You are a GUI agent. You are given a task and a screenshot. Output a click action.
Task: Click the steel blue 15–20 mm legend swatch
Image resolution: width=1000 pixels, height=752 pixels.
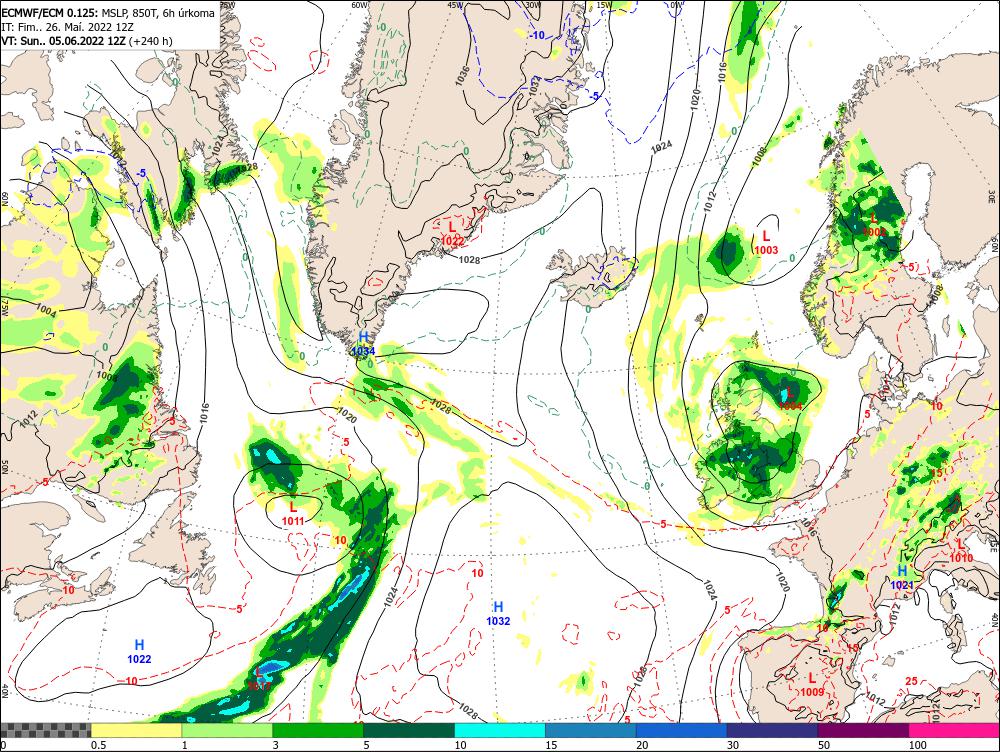[591, 730]
